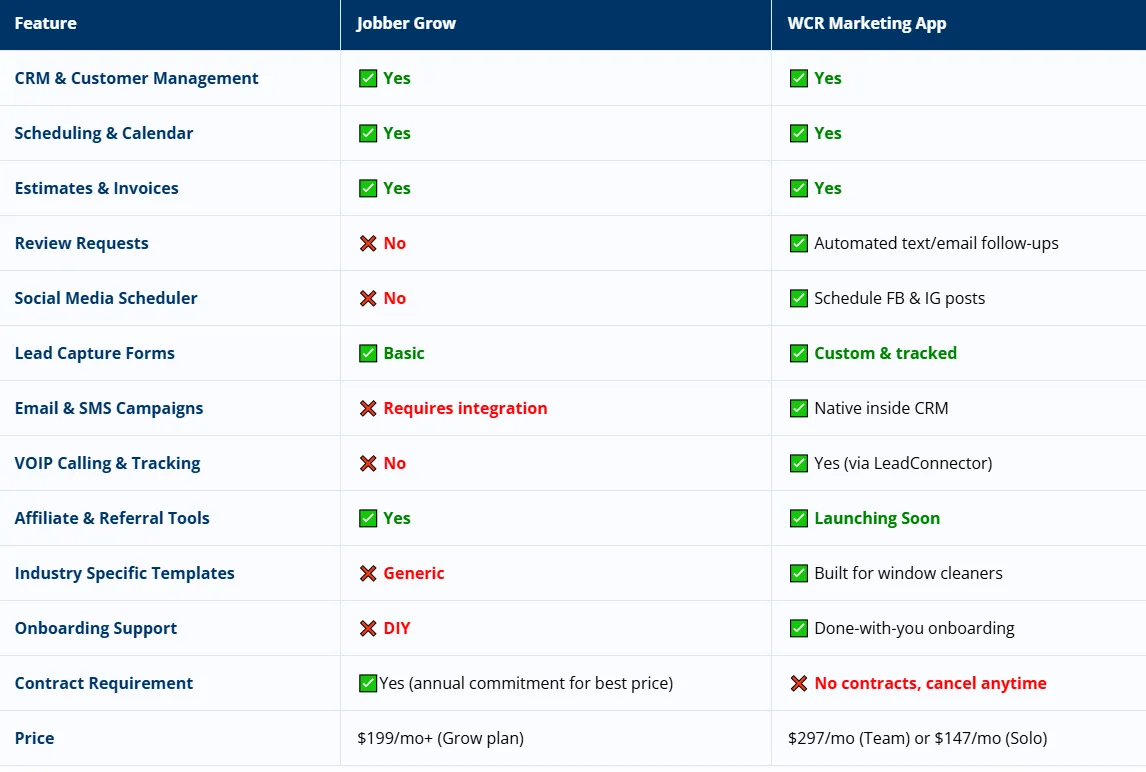The height and width of the screenshot is (772, 1146).
Task: Click red X icon beside DIY
Action: (x=368, y=628)
